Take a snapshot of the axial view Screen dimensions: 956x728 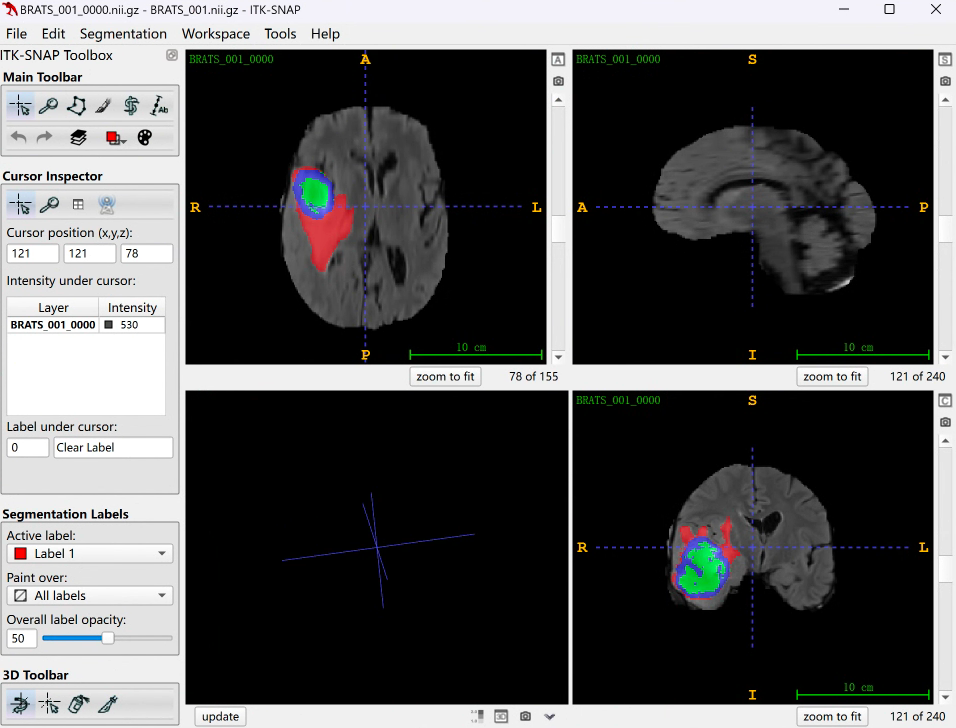tap(558, 81)
